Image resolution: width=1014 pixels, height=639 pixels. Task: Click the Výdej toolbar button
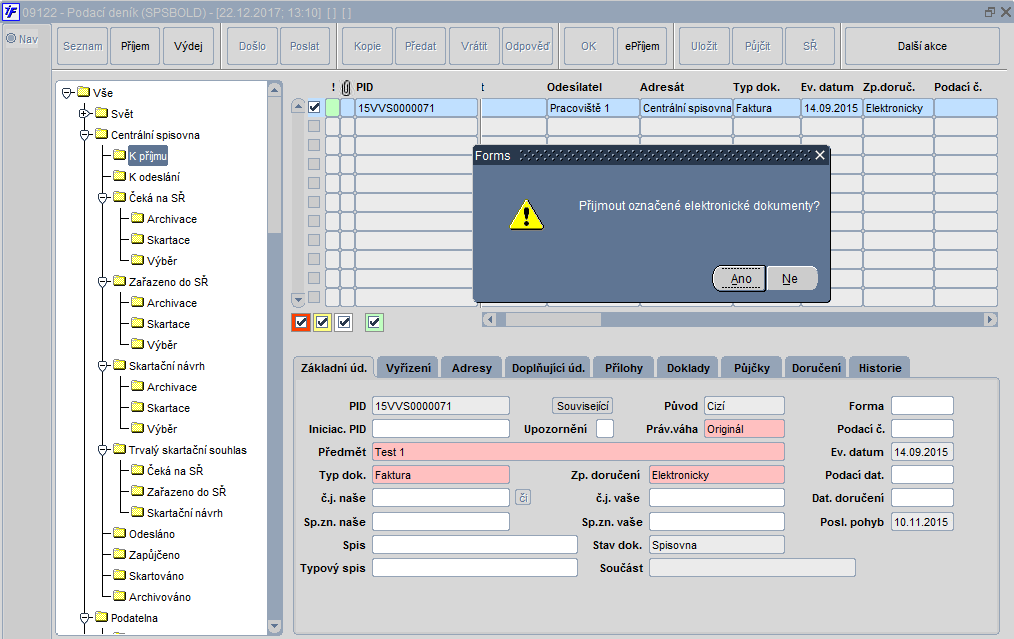point(188,46)
